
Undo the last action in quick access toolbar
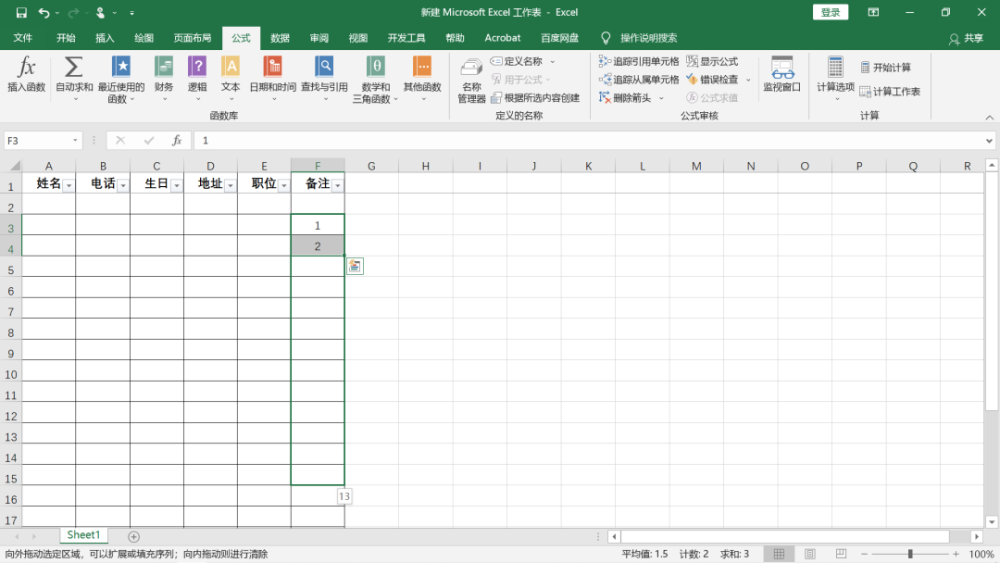click(x=43, y=12)
